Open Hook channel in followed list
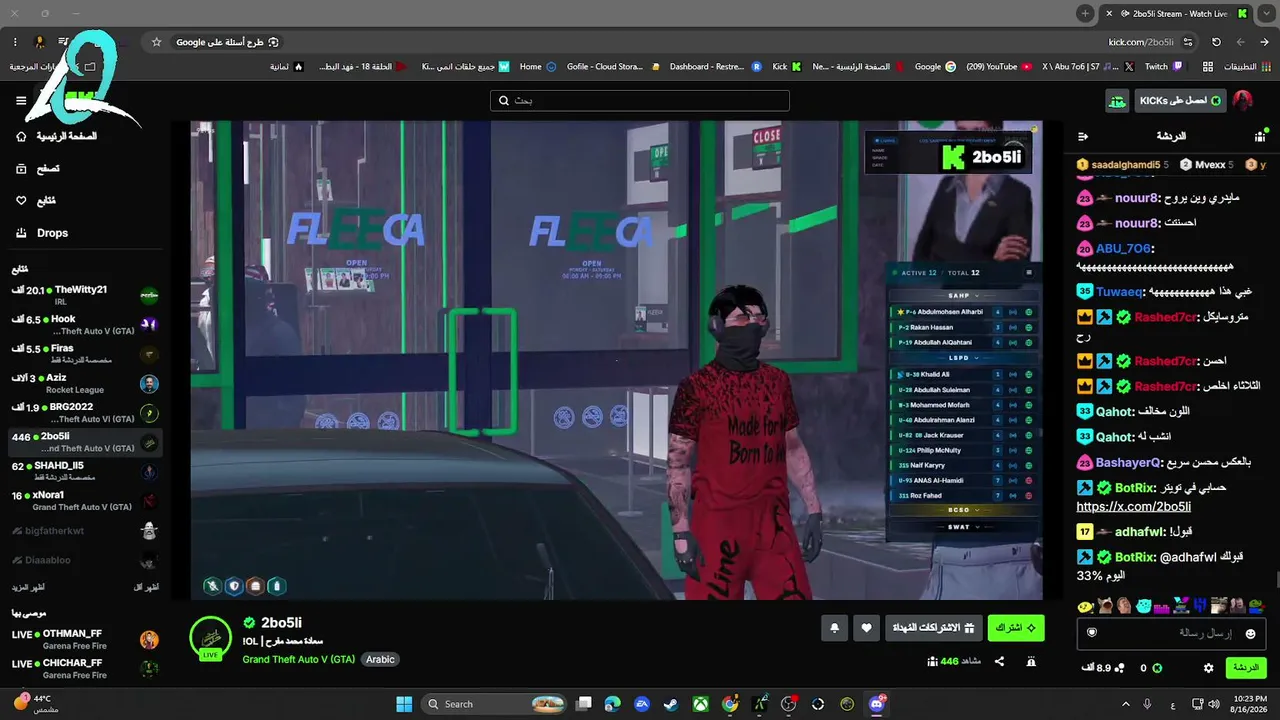This screenshot has height=720, width=1280. 85,325
